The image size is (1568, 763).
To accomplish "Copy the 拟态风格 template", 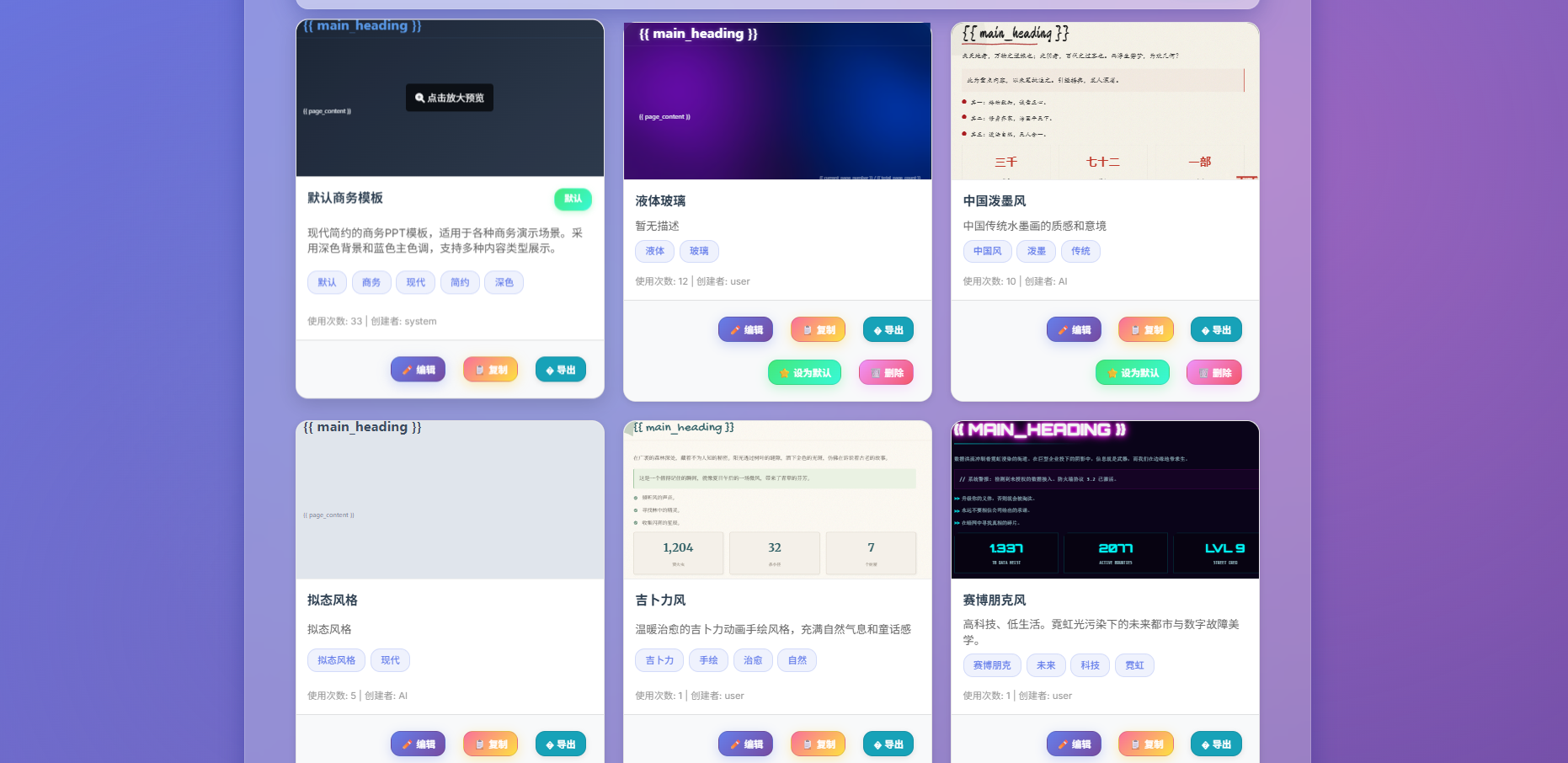I will [490, 744].
